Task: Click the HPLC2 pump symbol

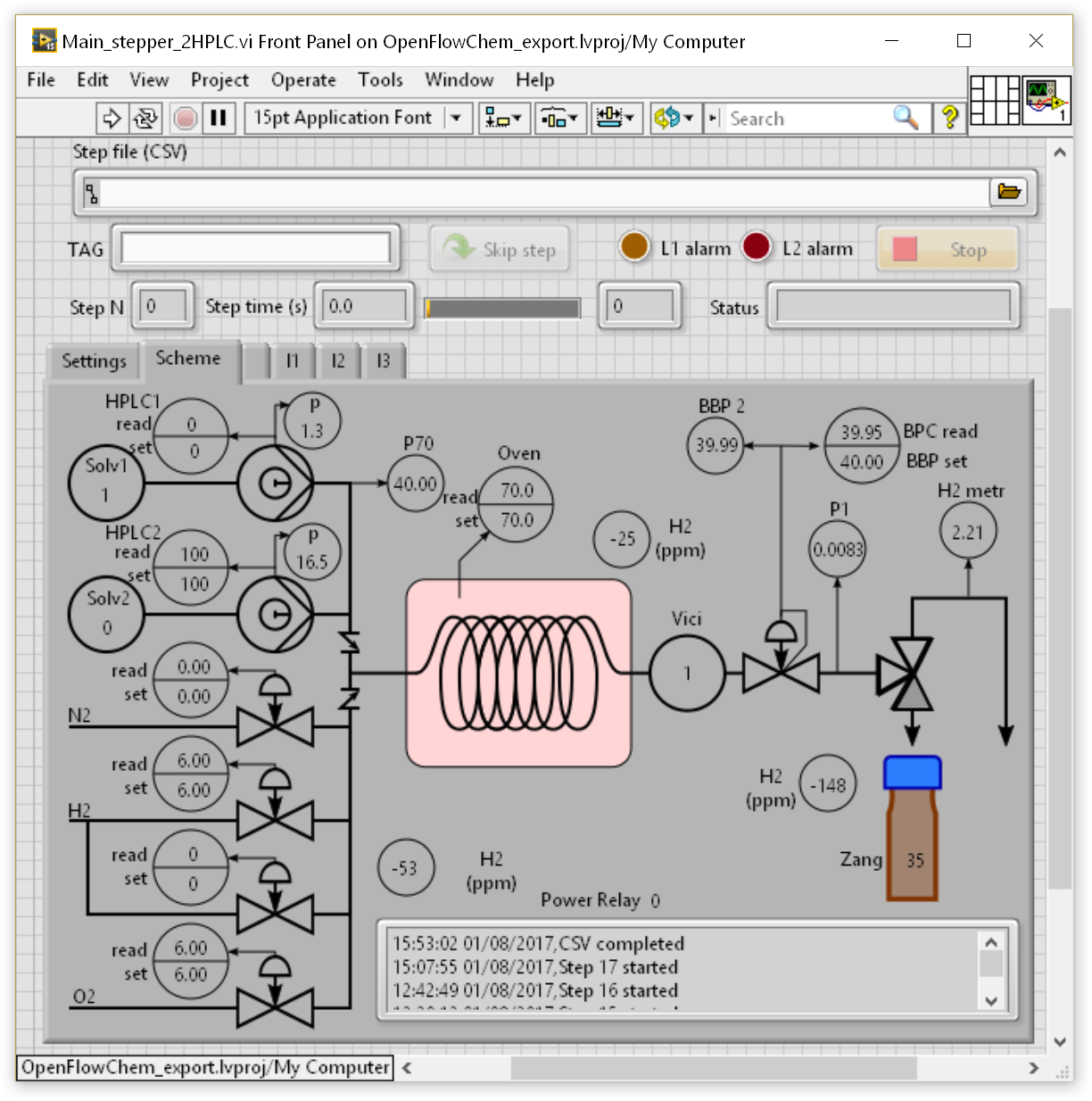Action: click(x=275, y=614)
